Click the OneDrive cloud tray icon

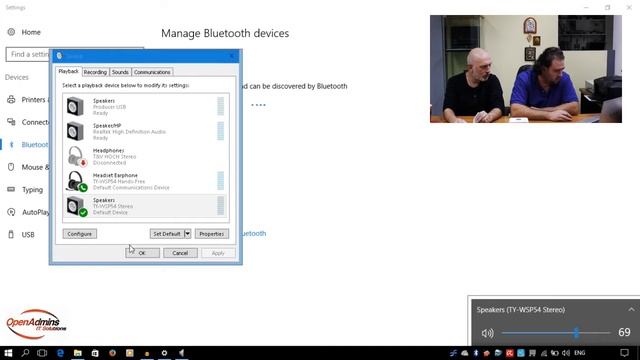[x=465, y=353]
